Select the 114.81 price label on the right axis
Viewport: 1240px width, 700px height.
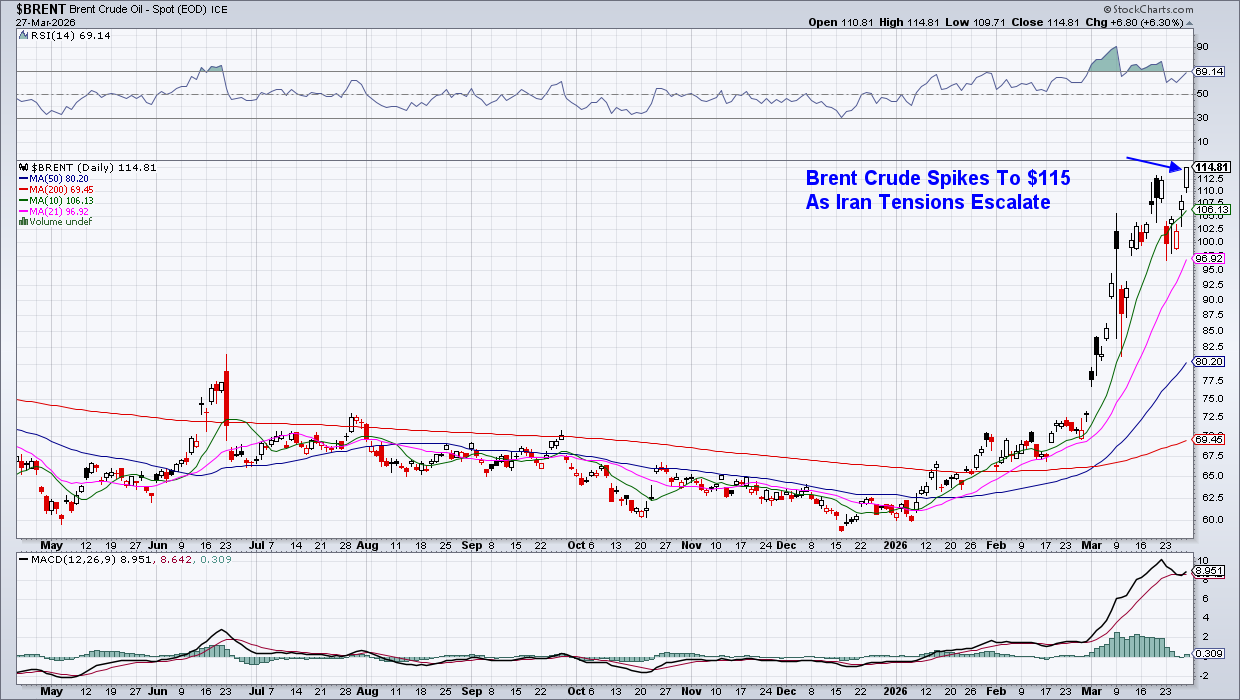point(1213,168)
